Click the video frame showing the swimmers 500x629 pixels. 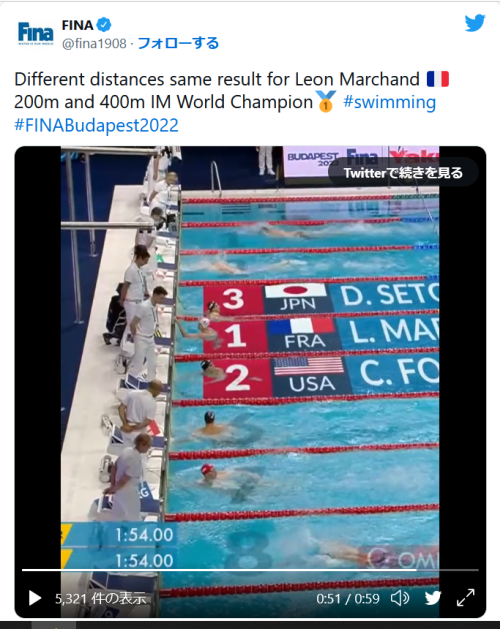(x=250, y=361)
